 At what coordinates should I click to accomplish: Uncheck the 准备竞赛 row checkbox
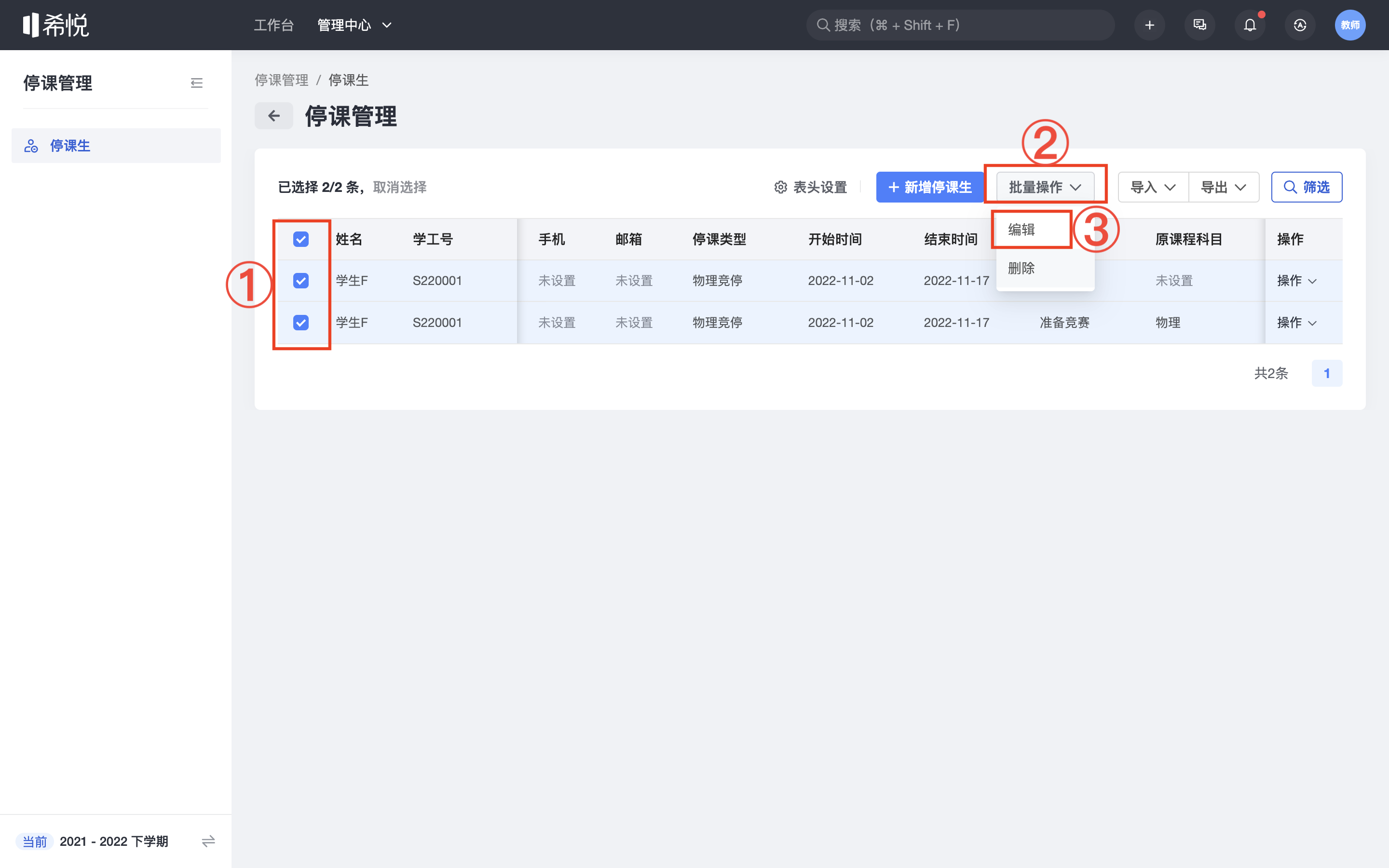pos(301,323)
